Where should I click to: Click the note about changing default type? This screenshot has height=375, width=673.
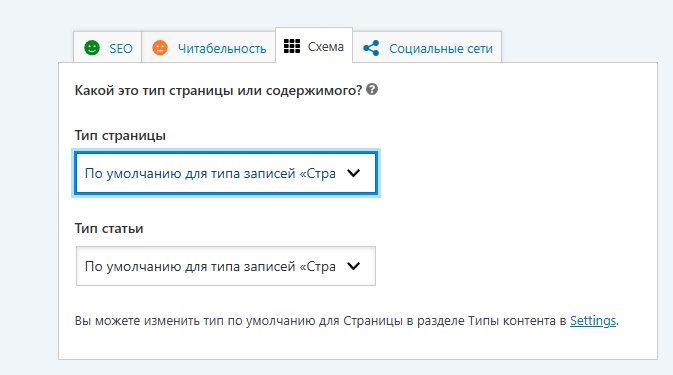tap(347, 321)
